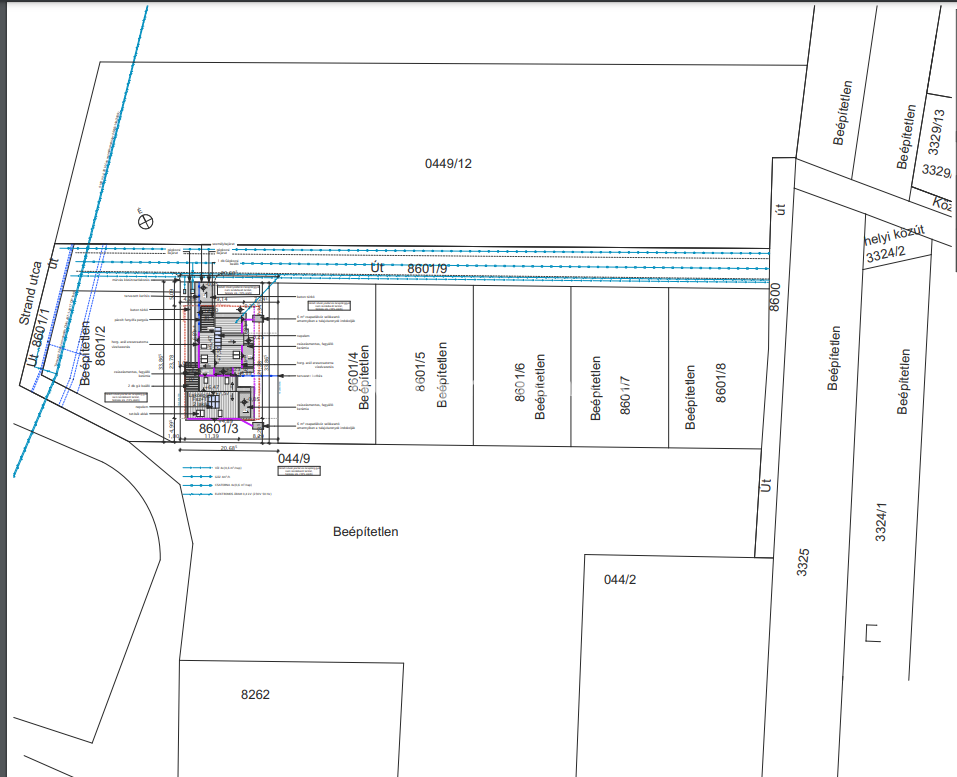This screenshot has width=957, height=777.
Task: Click the last blue legend line sample
Action: 203,494
